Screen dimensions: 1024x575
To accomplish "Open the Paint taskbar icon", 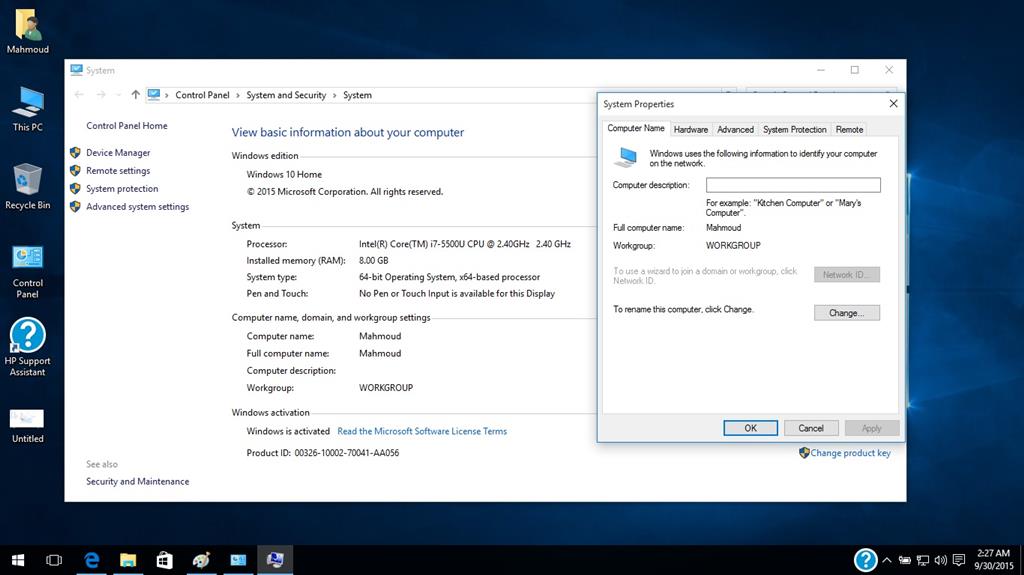I will (x=201, y=560).
